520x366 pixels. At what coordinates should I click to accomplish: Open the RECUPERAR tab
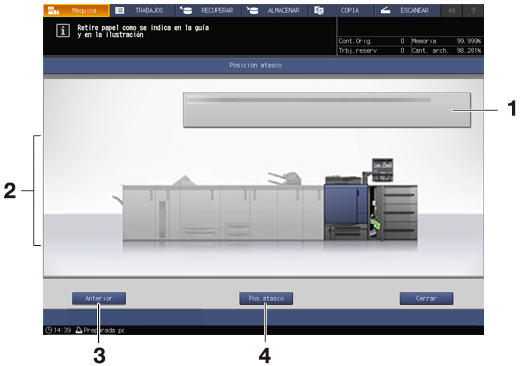pos(209,10)
